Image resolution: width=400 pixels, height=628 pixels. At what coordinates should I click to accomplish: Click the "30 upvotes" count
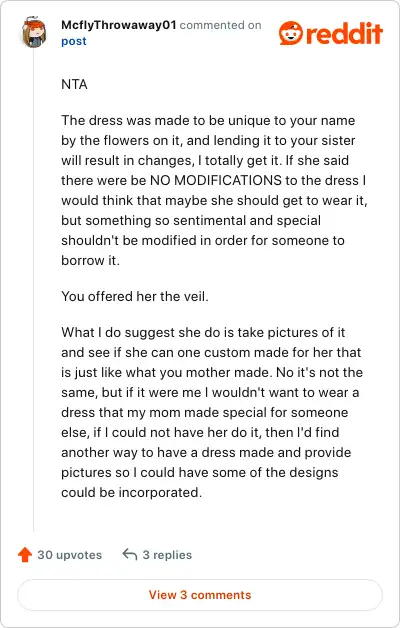coord(70,555)
